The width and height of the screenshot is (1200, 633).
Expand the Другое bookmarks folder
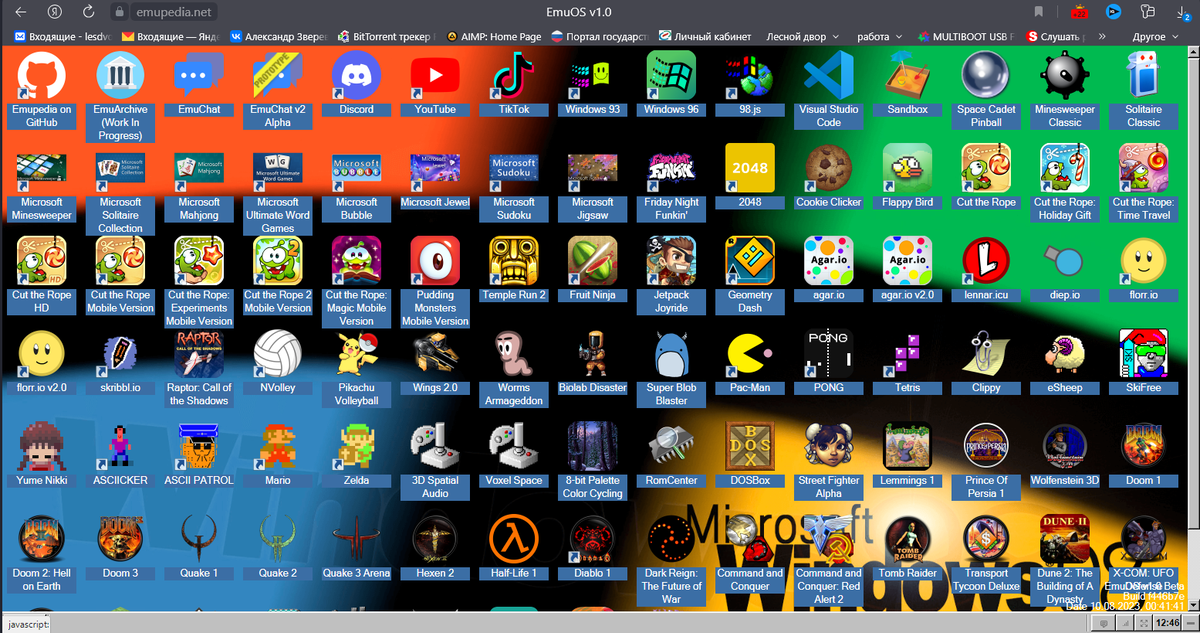(1155, 36)
